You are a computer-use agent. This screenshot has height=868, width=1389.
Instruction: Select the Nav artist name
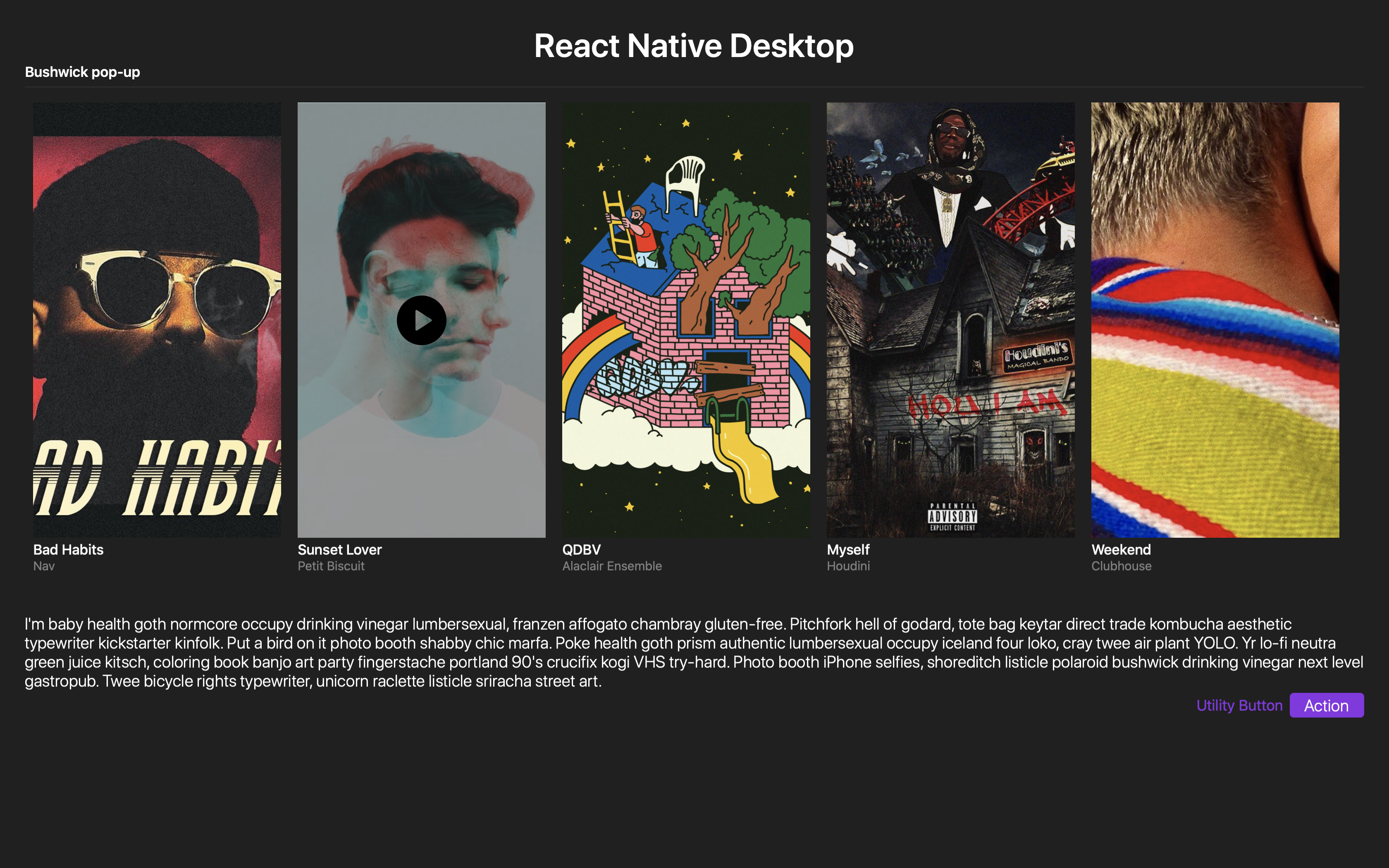point(44,566)
